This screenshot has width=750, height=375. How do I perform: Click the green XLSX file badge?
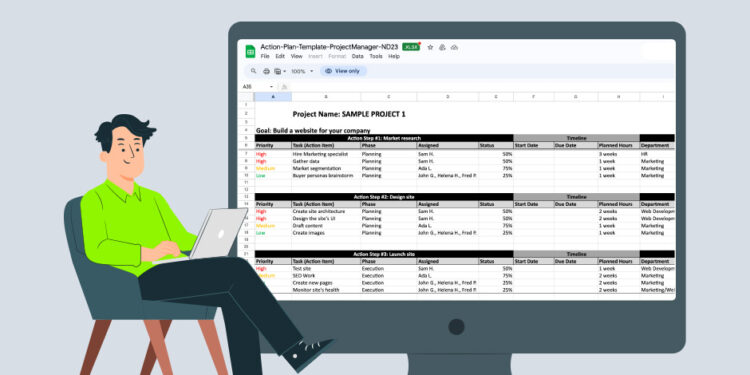tap(411, 47)
